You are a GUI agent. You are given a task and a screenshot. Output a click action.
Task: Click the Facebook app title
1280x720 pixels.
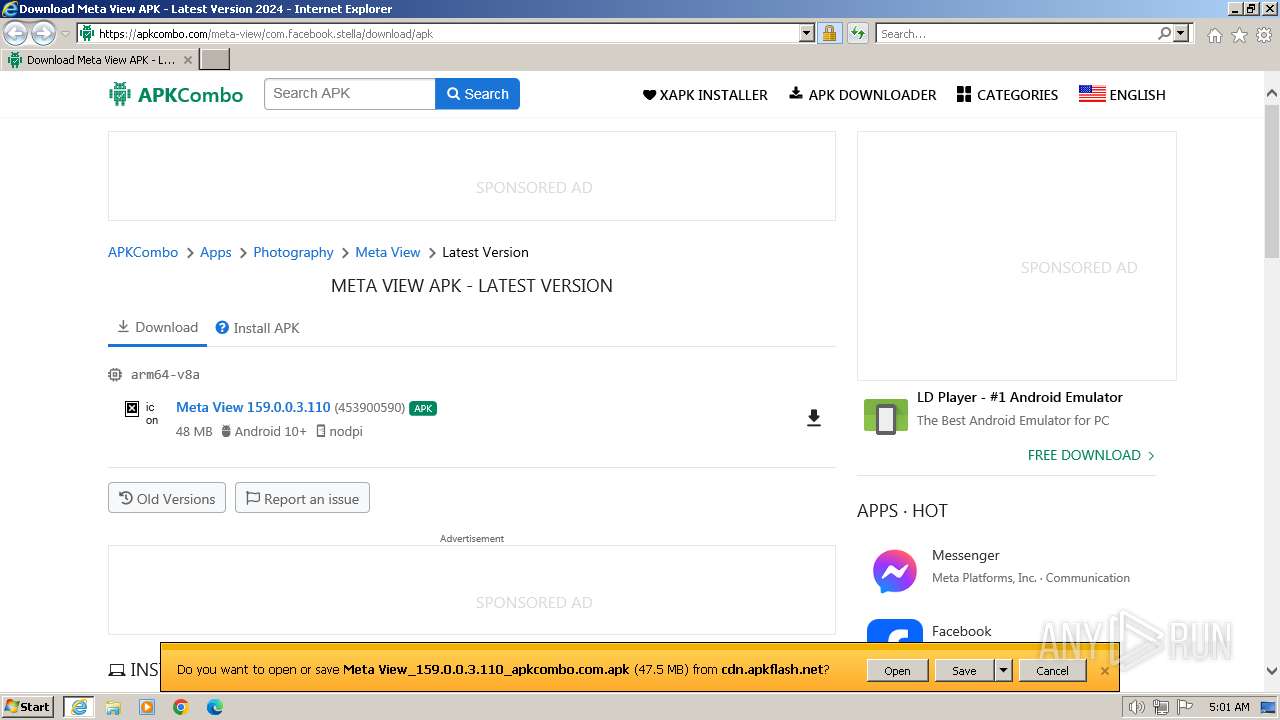[x=961, y=631]
